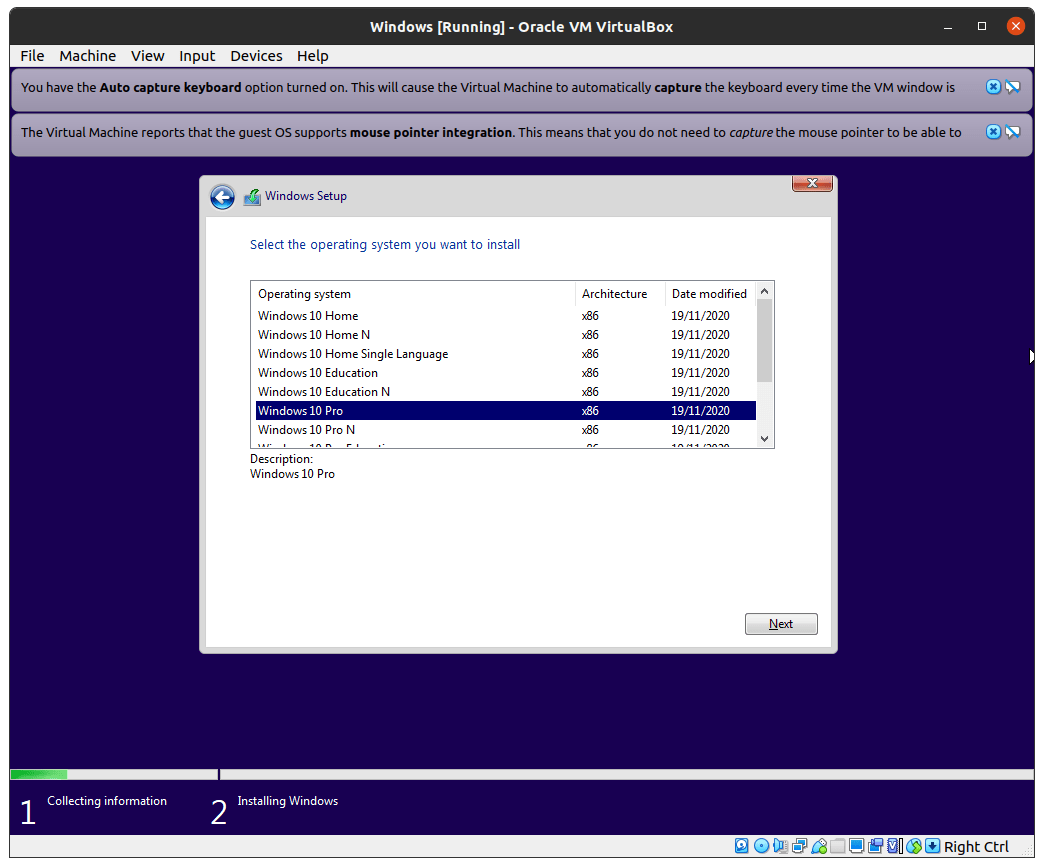Maximize the VirtualBox window
The width and height of the screenshot is (1044, 867).
[981, 27]
